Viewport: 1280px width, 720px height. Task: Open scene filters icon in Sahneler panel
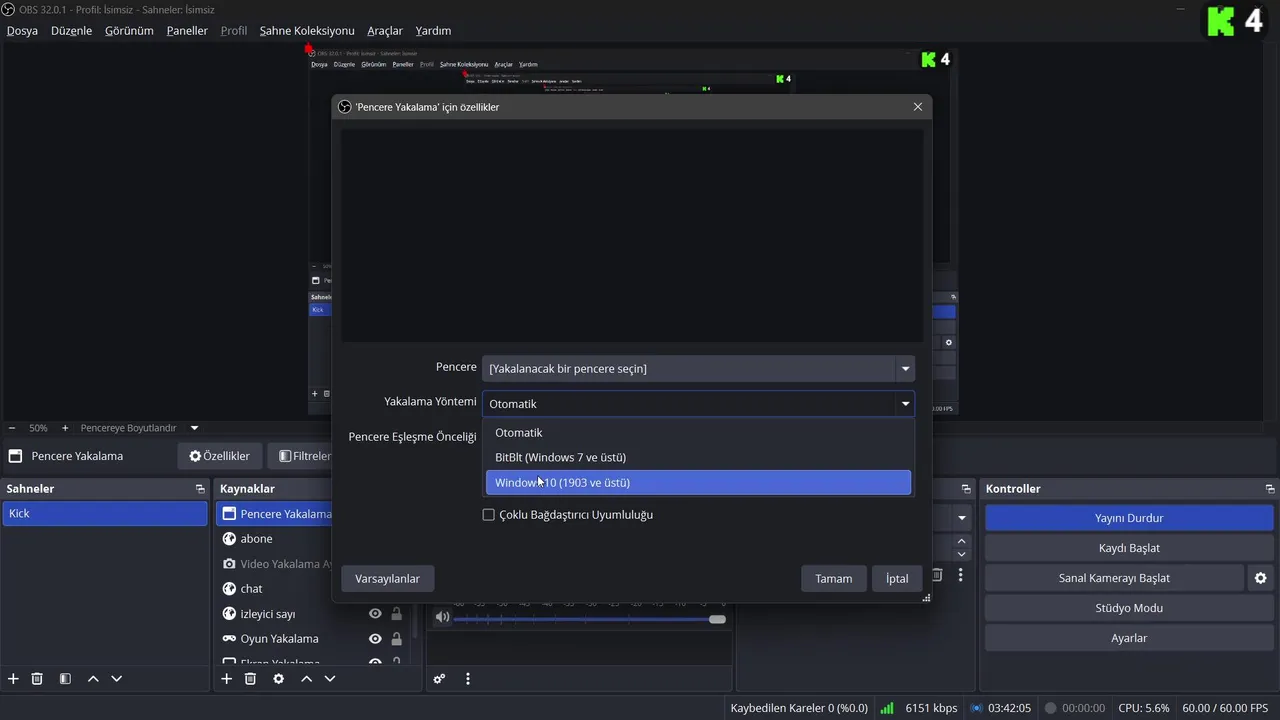(x=65, y=678)
